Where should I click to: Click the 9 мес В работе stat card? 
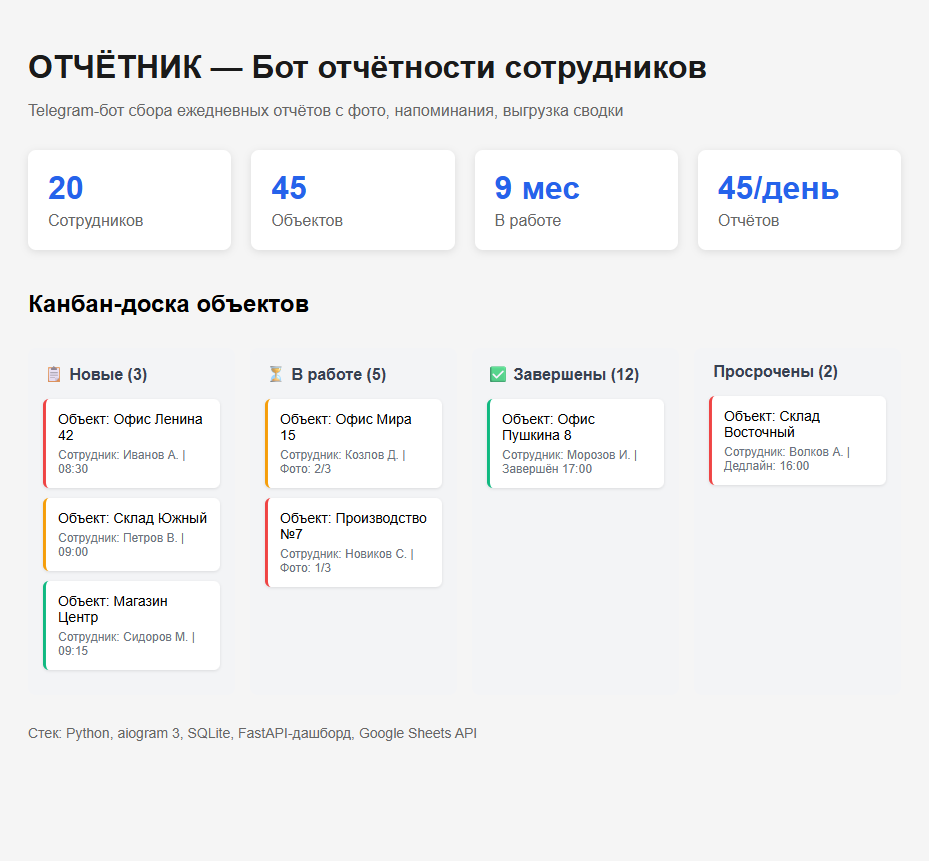click(x=576, y=200)
